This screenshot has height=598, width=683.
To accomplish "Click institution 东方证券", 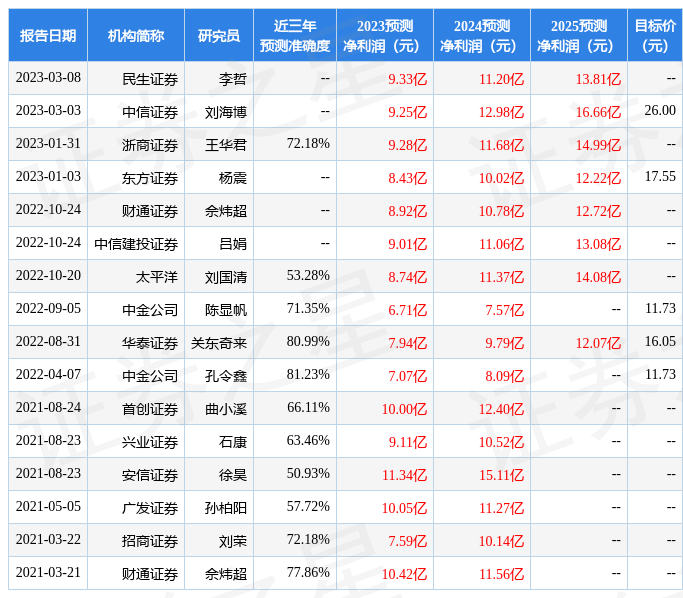I will 150,178.
